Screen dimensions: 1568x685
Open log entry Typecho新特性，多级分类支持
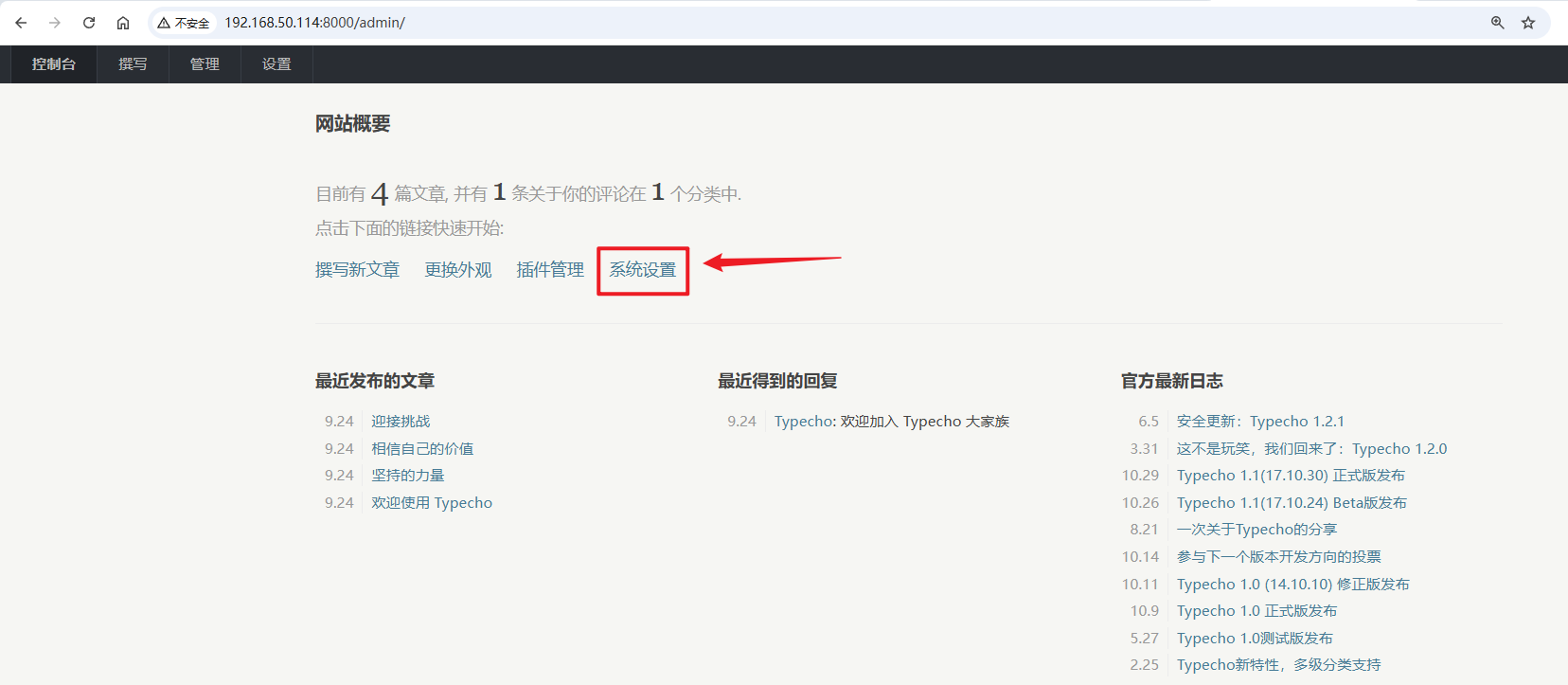[1279, 665]
